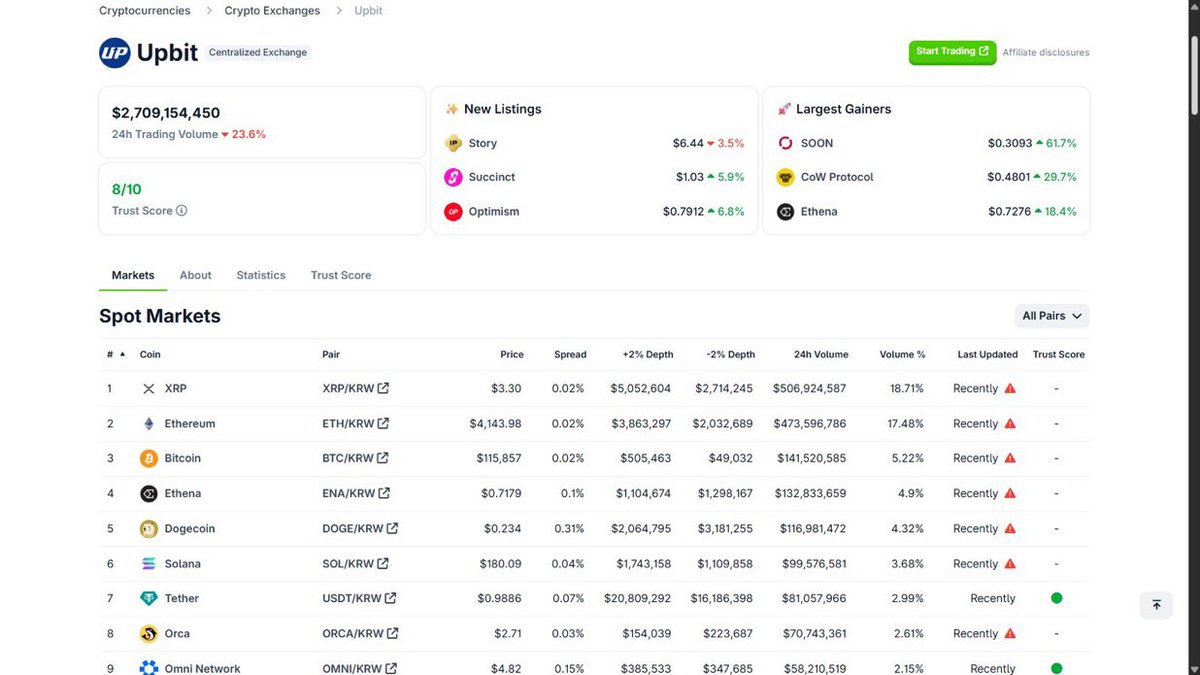
Task: Click the SOON coin icon
Action: (785, 143)
